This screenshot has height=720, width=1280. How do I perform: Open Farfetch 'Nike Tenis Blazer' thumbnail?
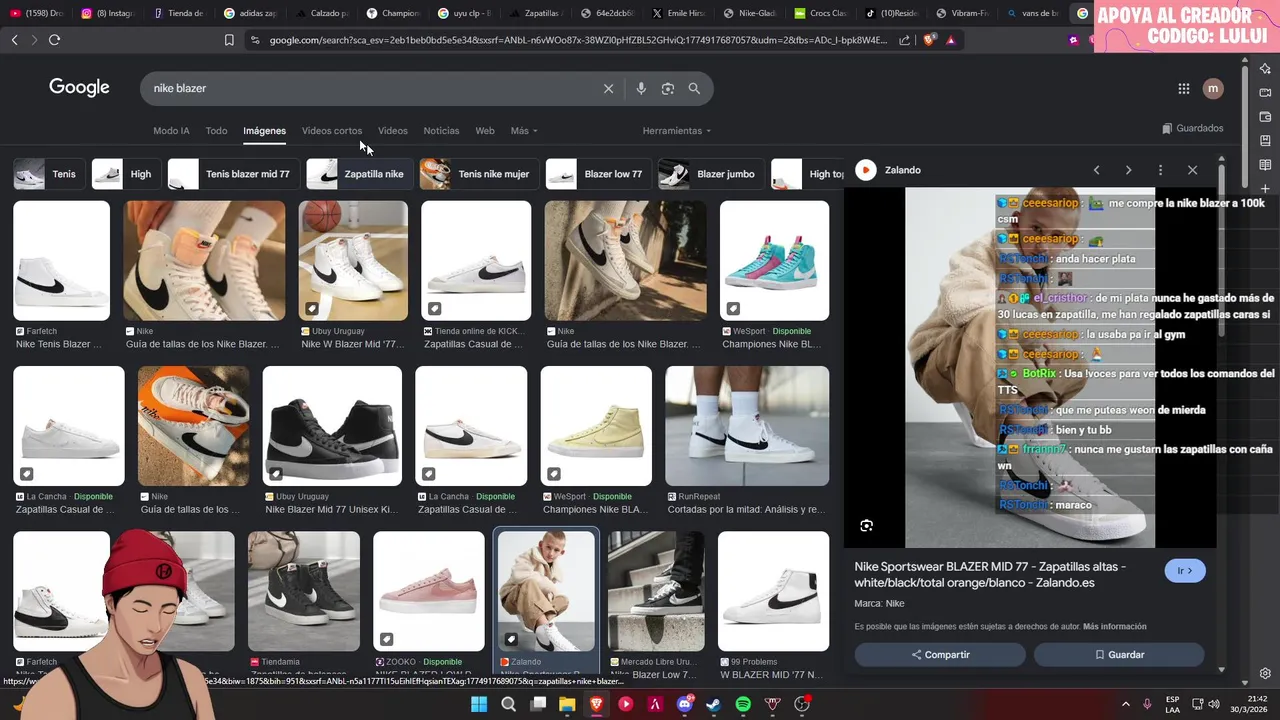(61, 260)
